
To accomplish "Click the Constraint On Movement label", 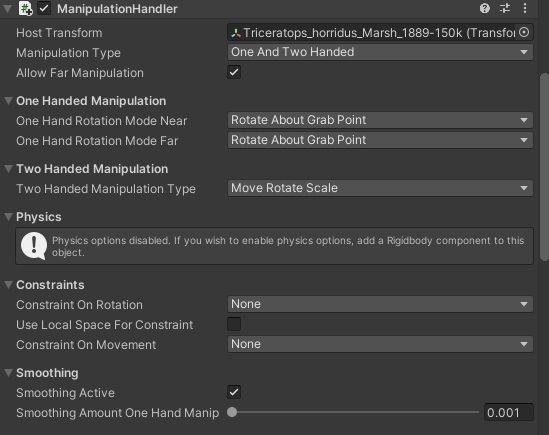I will pos(86,345).
